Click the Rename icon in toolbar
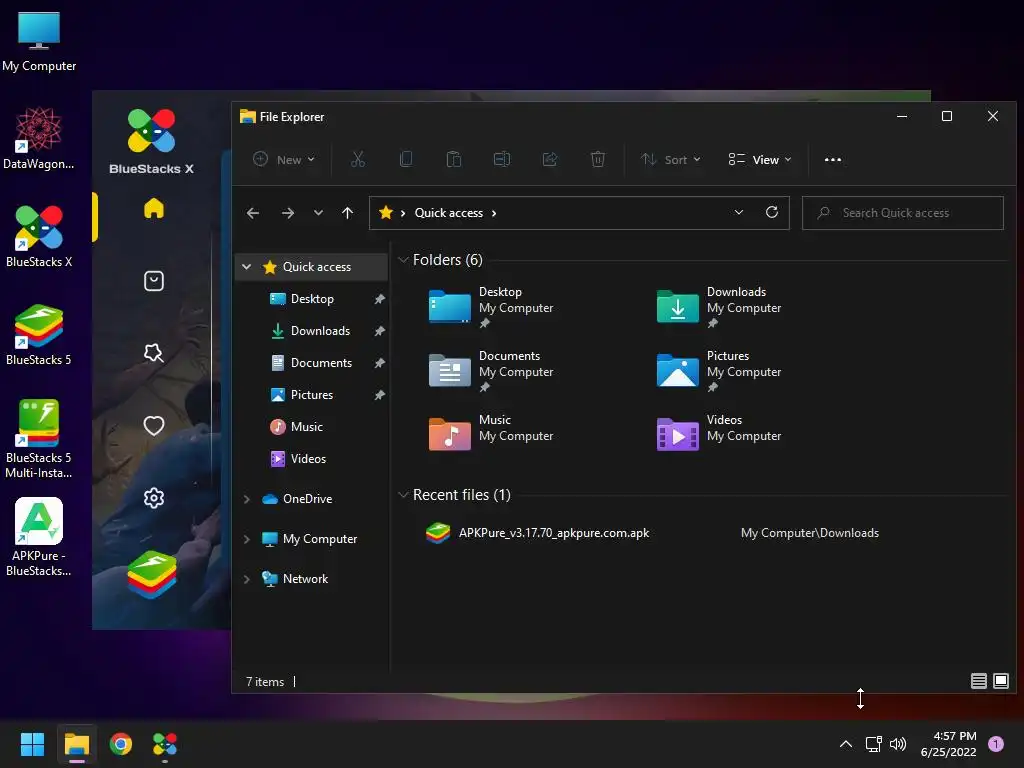1024x768 pixels. pos(502,159)
